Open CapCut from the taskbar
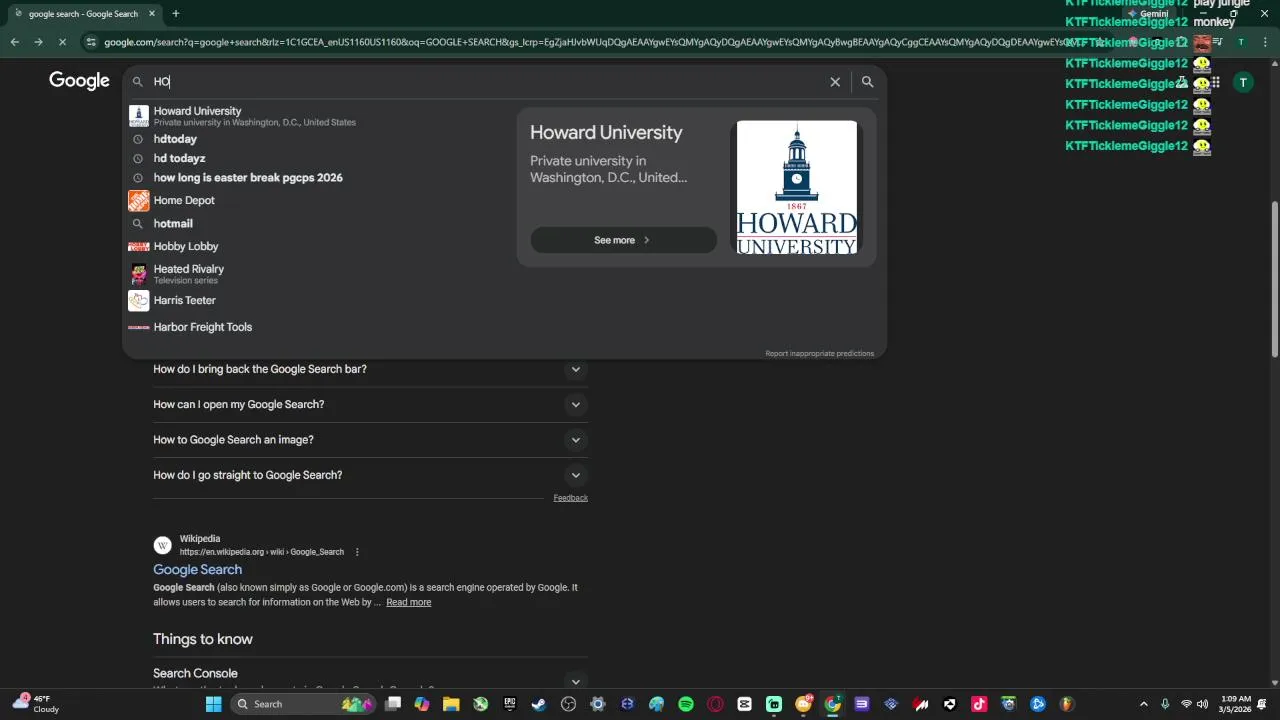The width and height of the screenshot is (1280, 720). point(744,704)
